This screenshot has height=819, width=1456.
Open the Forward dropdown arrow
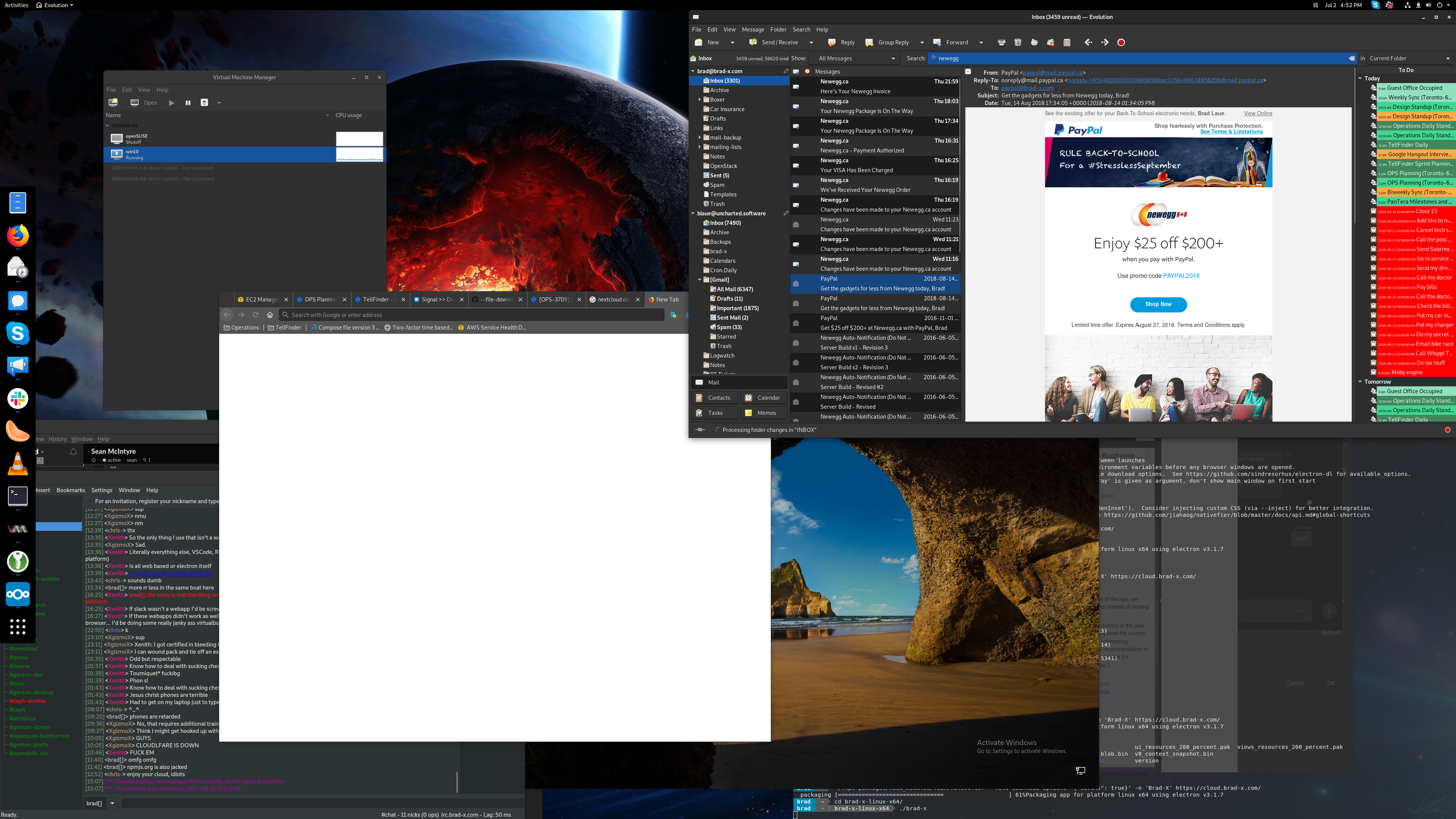click(981, 42)
